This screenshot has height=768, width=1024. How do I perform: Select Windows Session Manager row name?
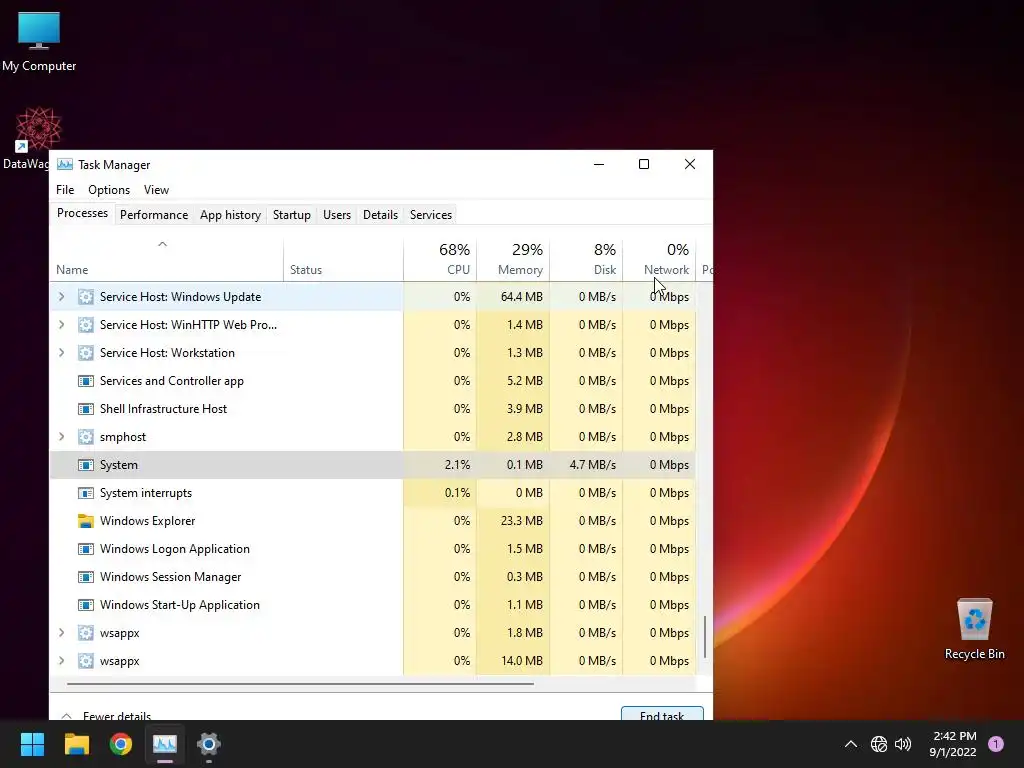coord(170,577)
